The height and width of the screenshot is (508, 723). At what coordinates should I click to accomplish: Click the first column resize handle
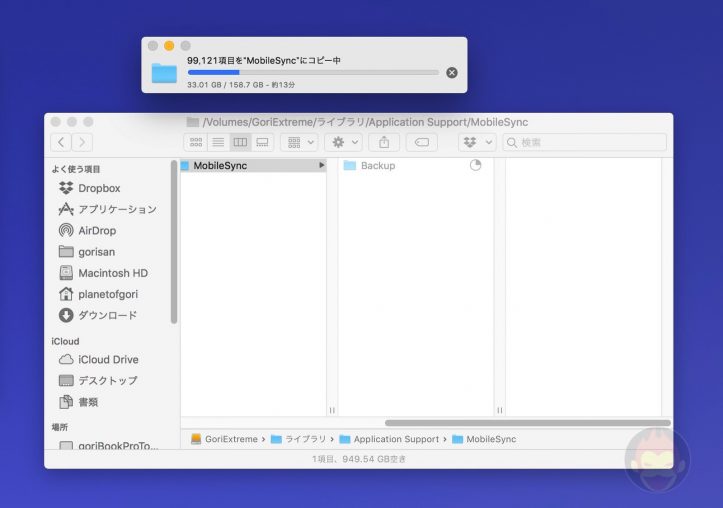[x=332, y=410]
